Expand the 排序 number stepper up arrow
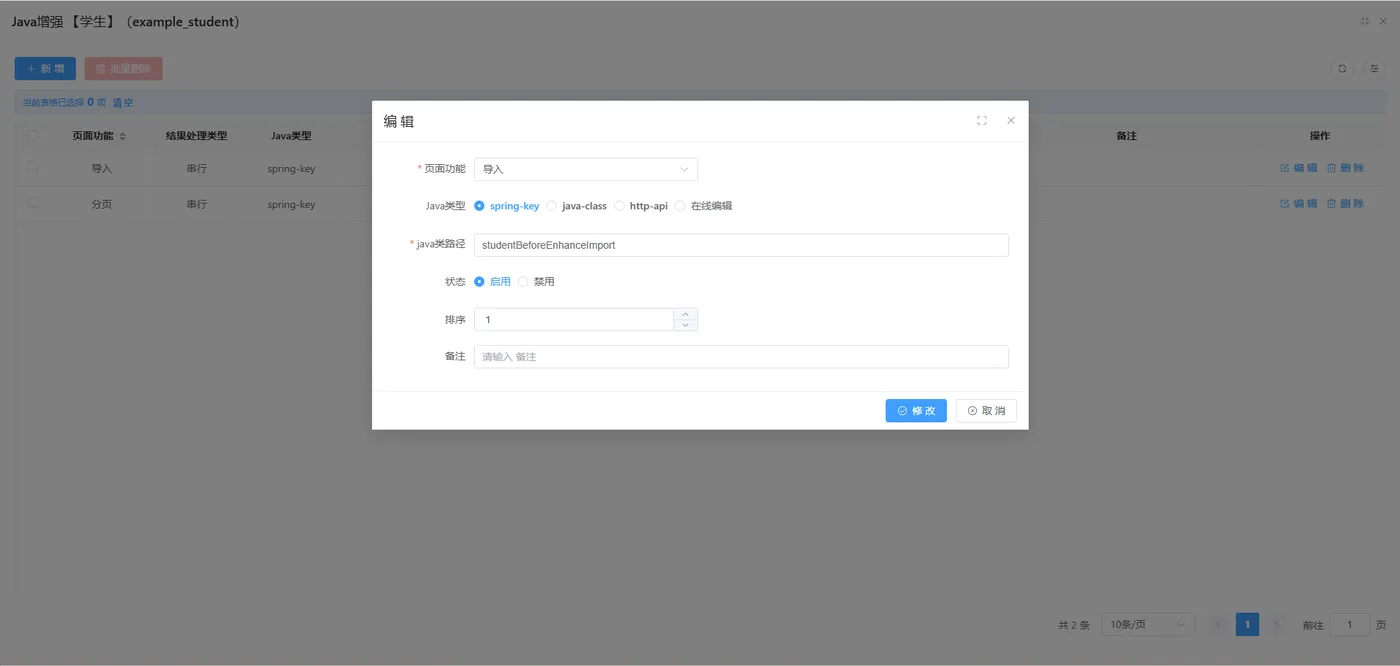This screenshot has width=1400, height=666. (x=686, y=312)
